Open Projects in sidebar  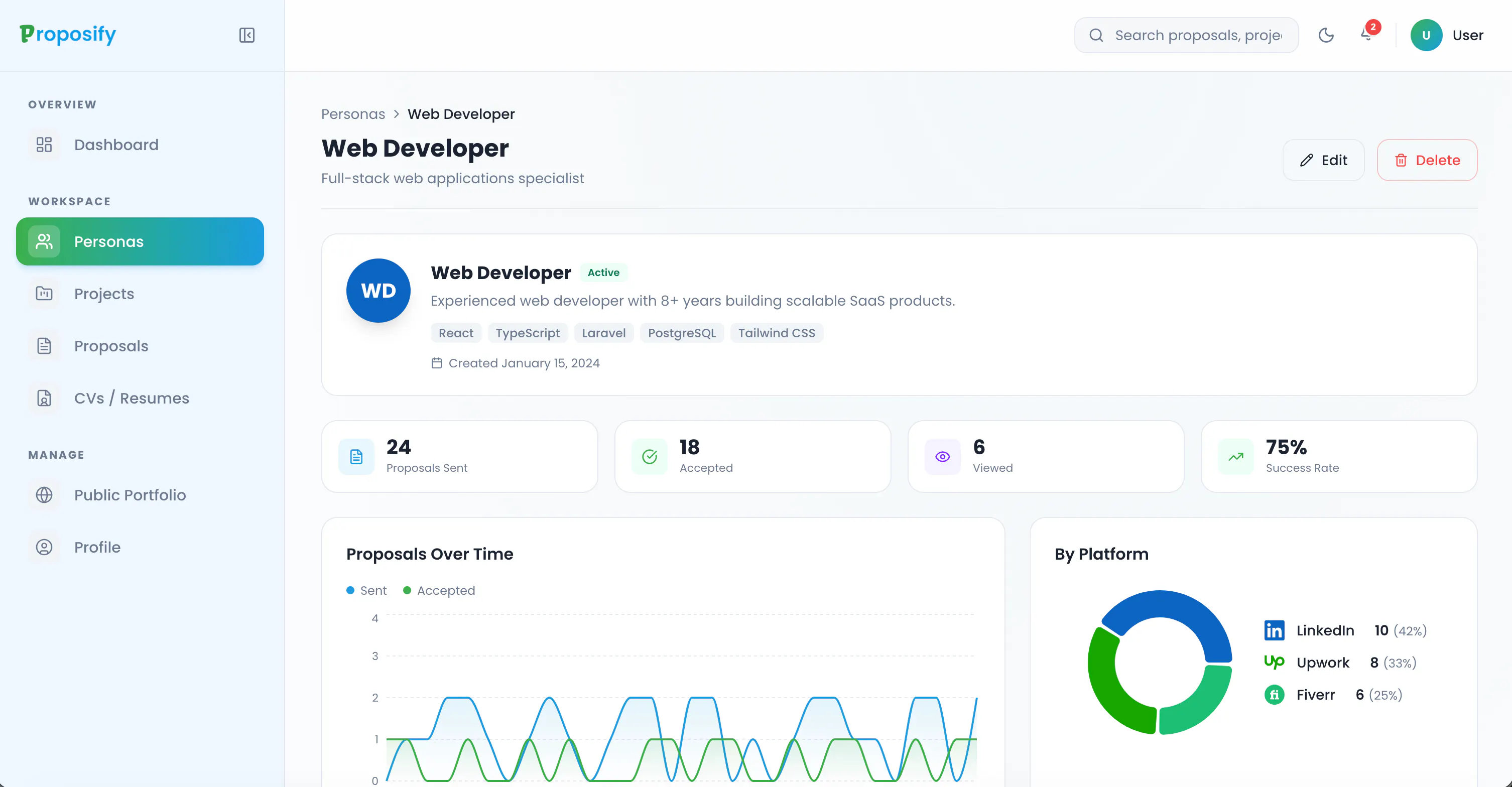coord(140,294)
